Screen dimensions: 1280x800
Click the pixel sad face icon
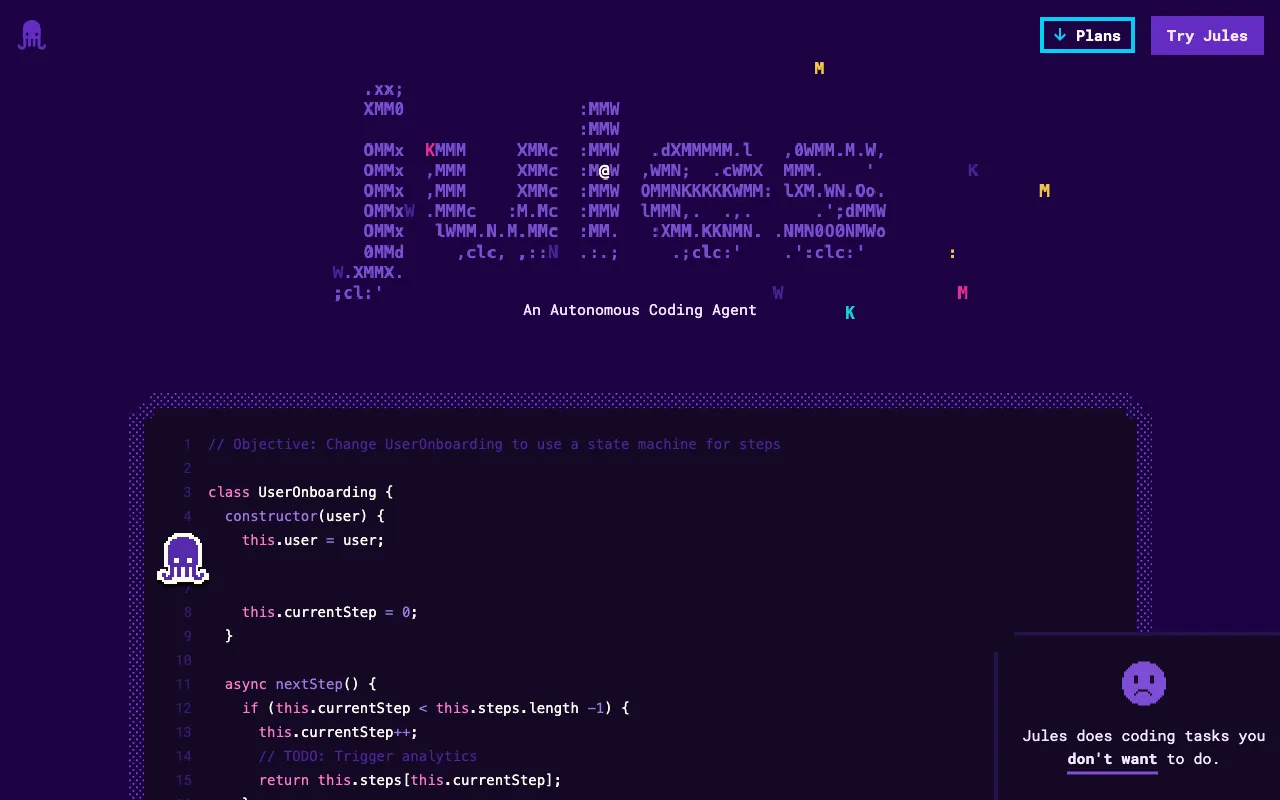pyautogui.click(x=1144, y=683)
